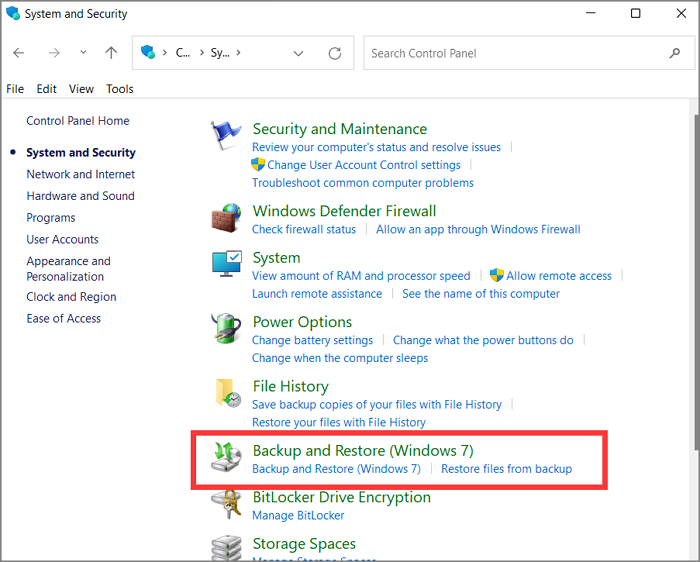Refresh the Control Panel view
700x562 pixels.
(x=335, y=53)
